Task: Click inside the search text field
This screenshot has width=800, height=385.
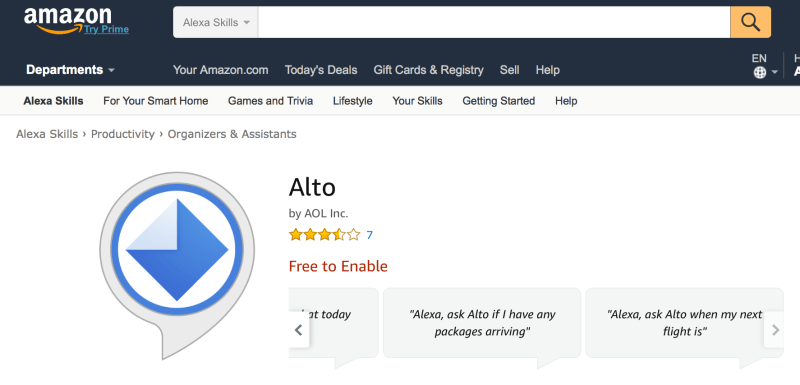Action: 494,22
